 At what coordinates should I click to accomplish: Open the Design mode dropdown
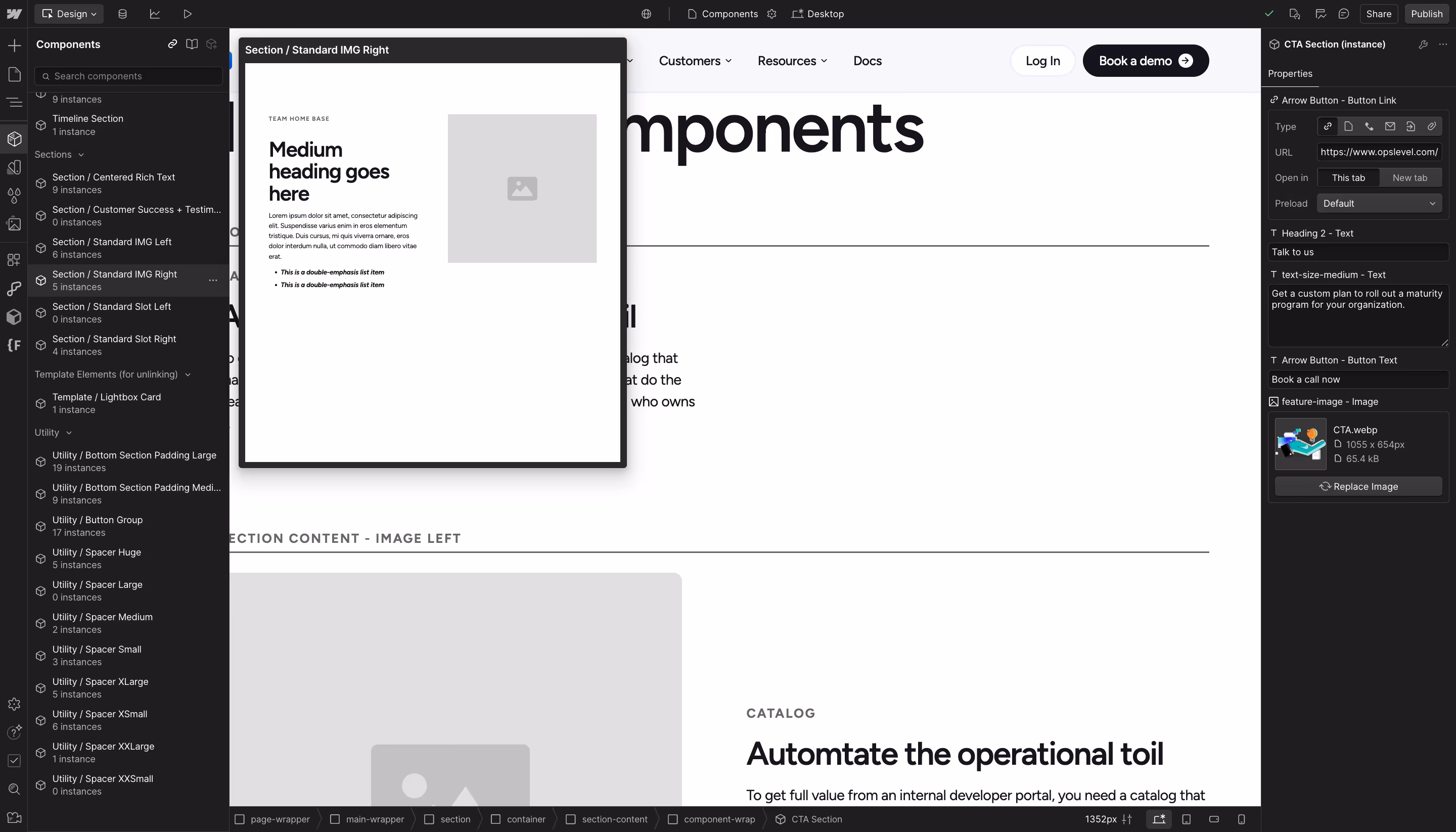(69, 14)
